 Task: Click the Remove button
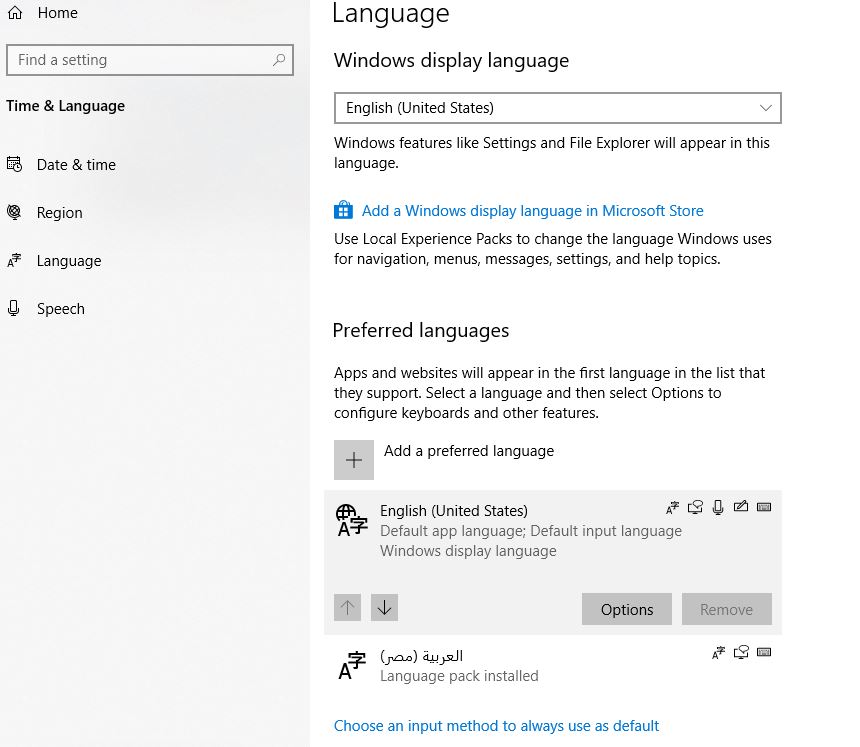coord(727,609)
